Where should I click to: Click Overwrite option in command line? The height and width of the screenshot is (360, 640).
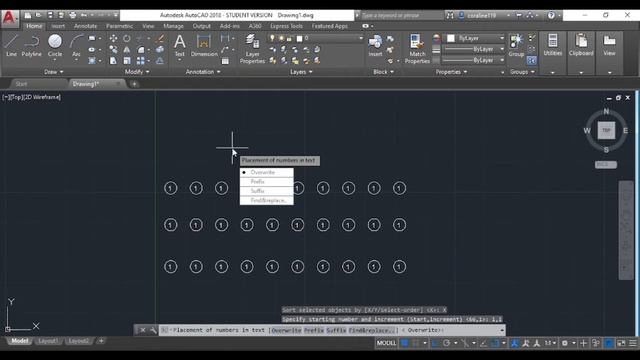pyautogui.click(x=287, y=330)
